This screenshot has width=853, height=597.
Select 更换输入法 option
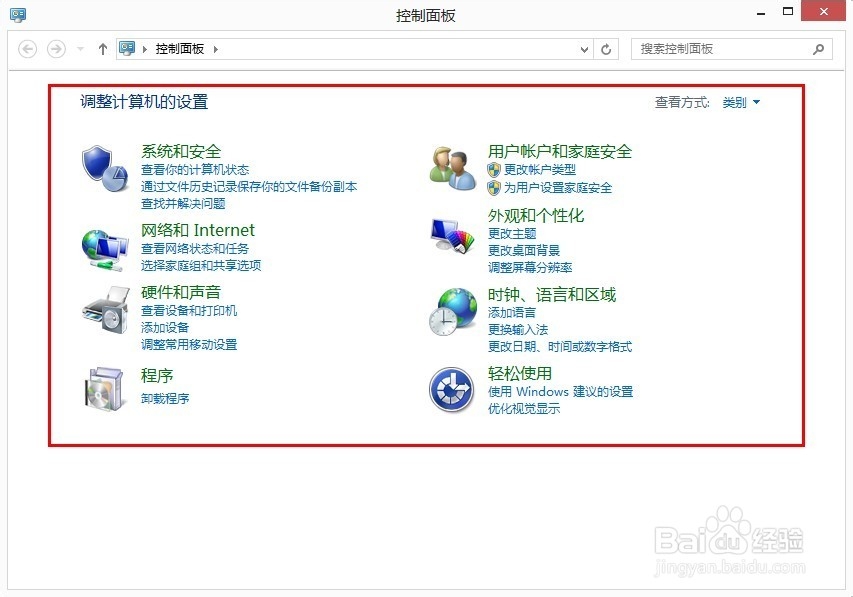point(518,330)
